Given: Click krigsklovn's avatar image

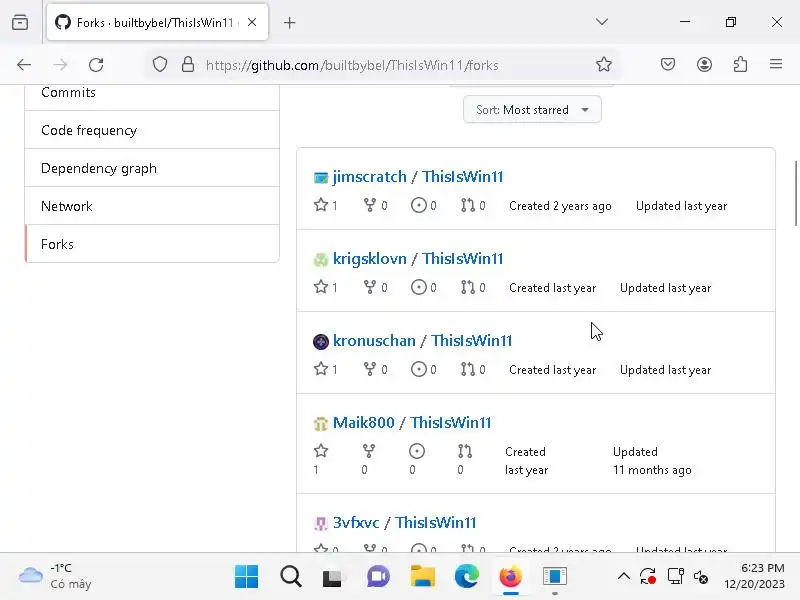Looking at the screenshot, I should (320, 260).
